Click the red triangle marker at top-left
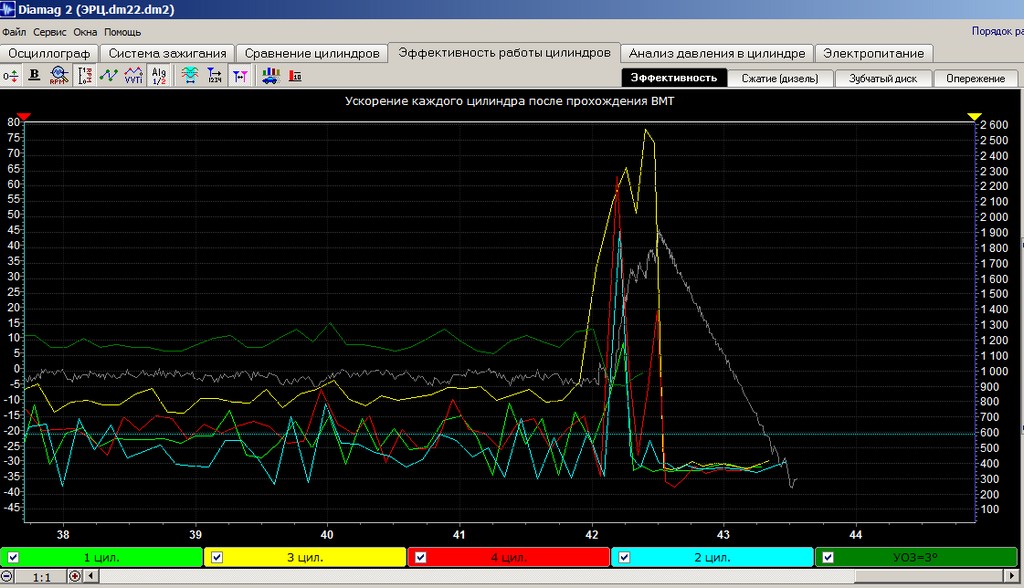The image size is (1024, 588). point(24,116)
